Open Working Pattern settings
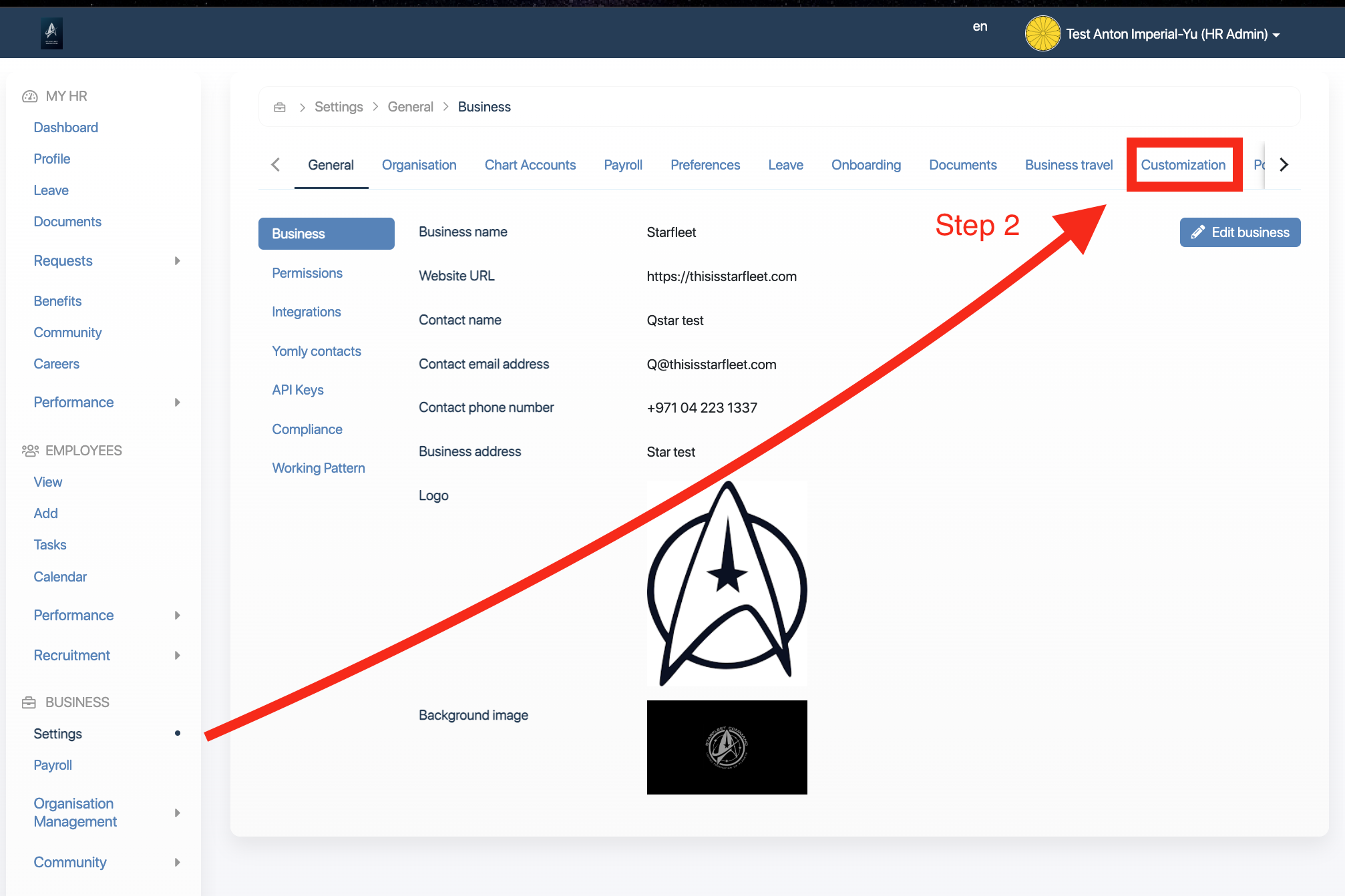Image resolution: width=1345 pixels, height=896 pixels. (x=318, y=468)
